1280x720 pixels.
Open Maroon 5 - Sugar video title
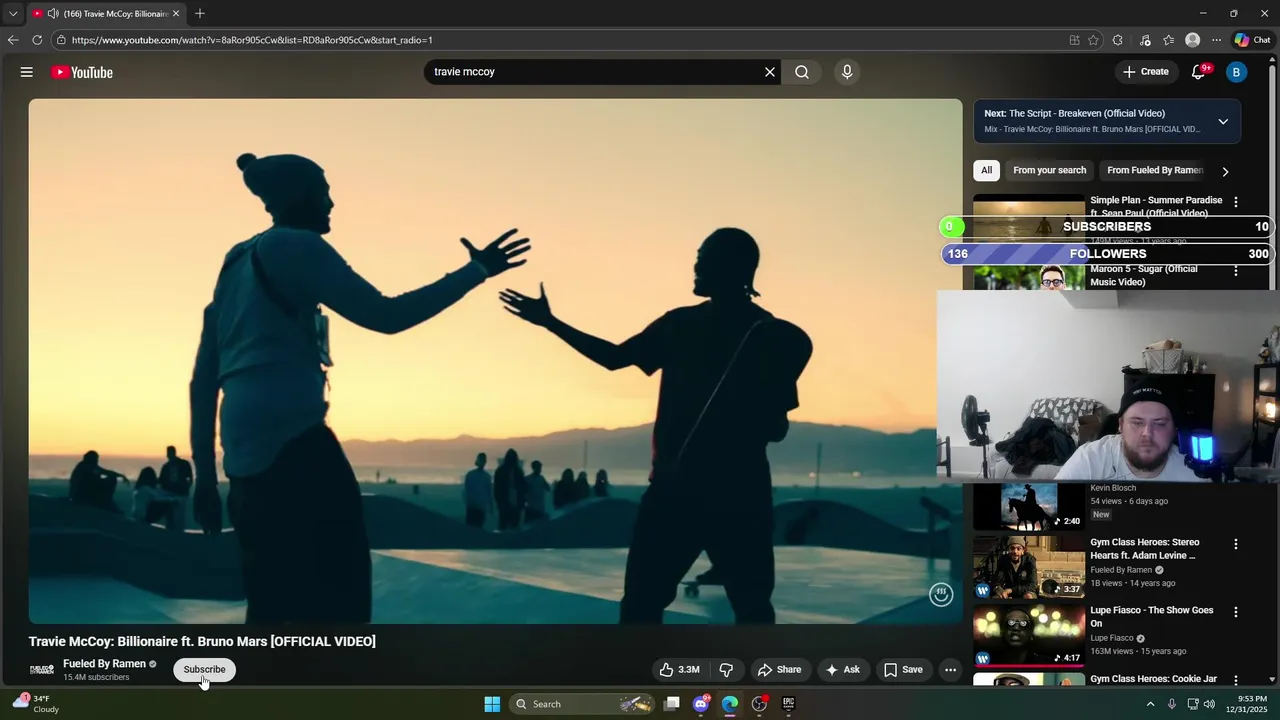click(x=1144, y=275)
